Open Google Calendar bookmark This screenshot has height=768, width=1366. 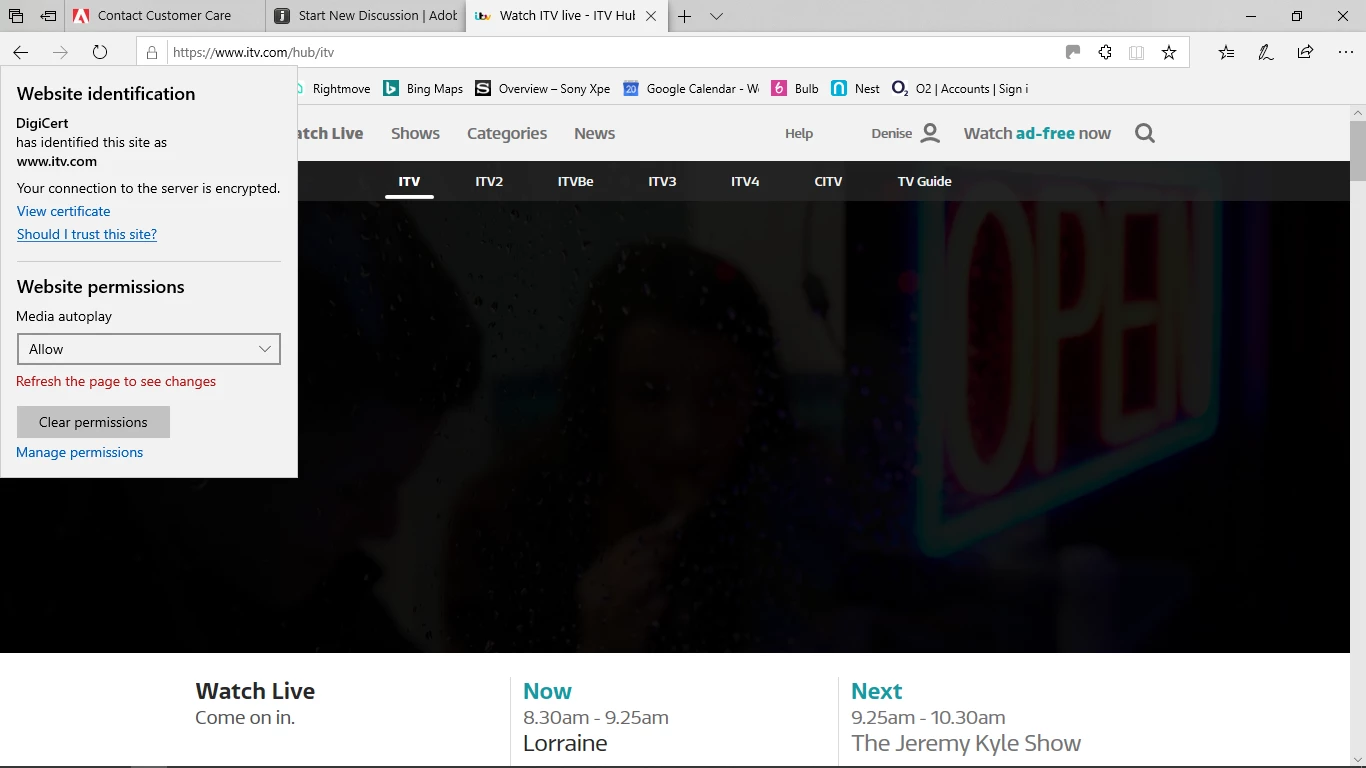coord(691,89)
